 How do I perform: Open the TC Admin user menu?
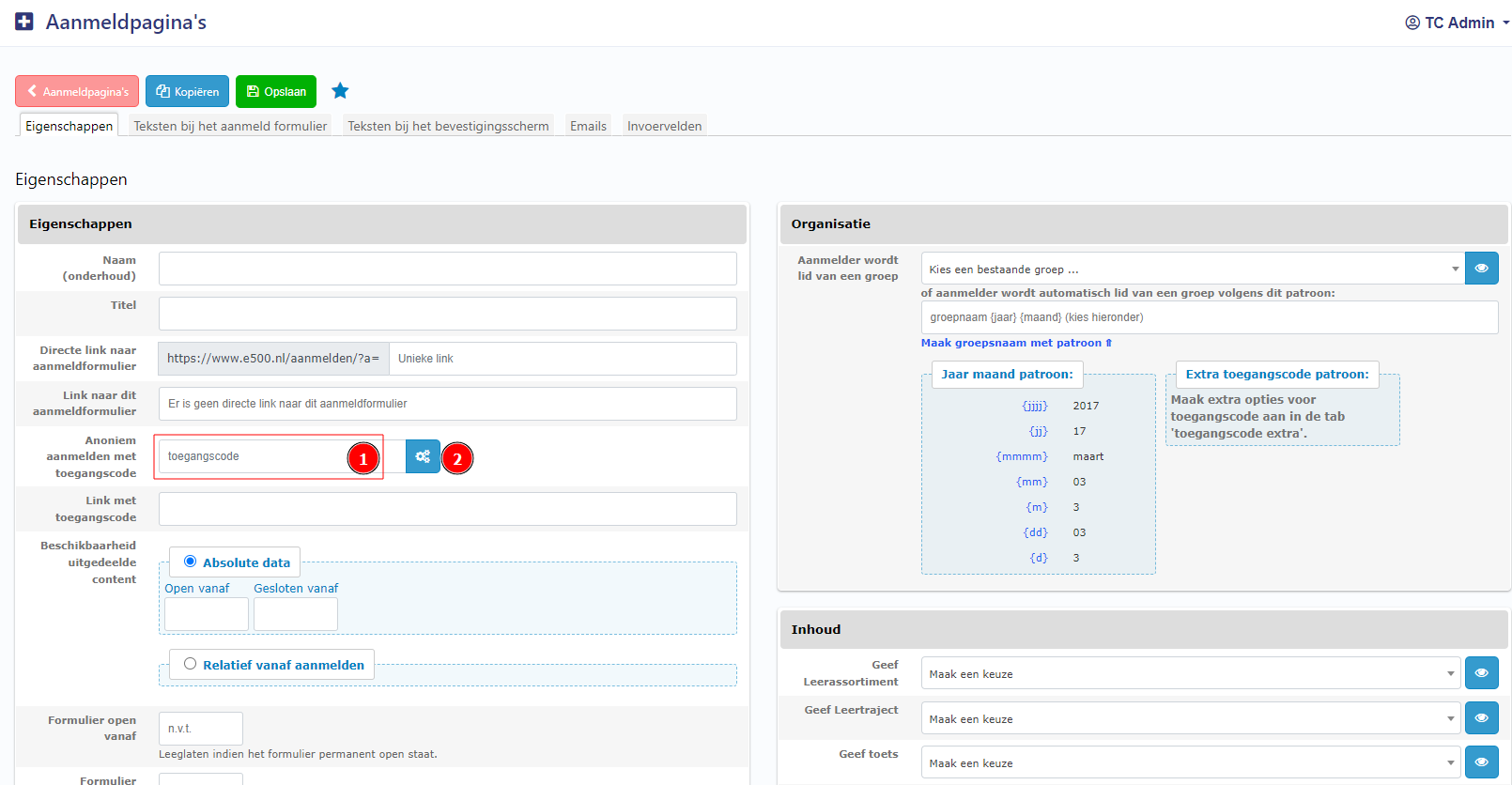1457,23
